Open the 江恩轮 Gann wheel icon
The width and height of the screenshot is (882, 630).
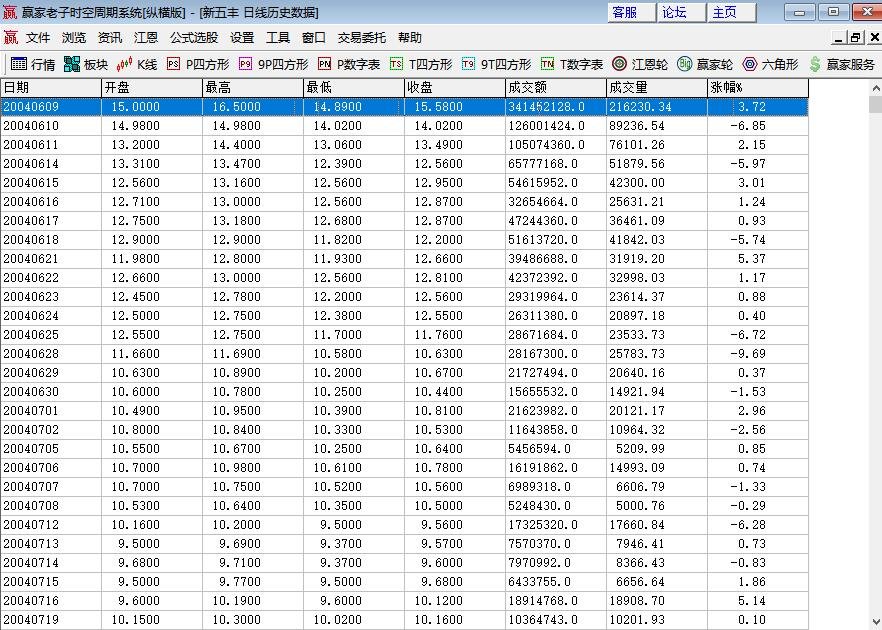click(x=619, y=64)
